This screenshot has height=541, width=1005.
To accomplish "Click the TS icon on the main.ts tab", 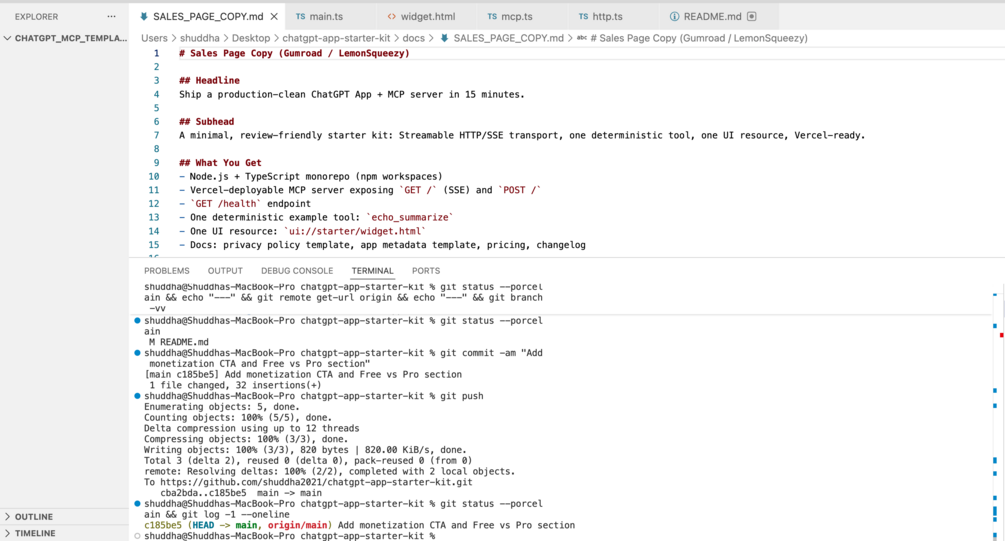I will [300, 17].
